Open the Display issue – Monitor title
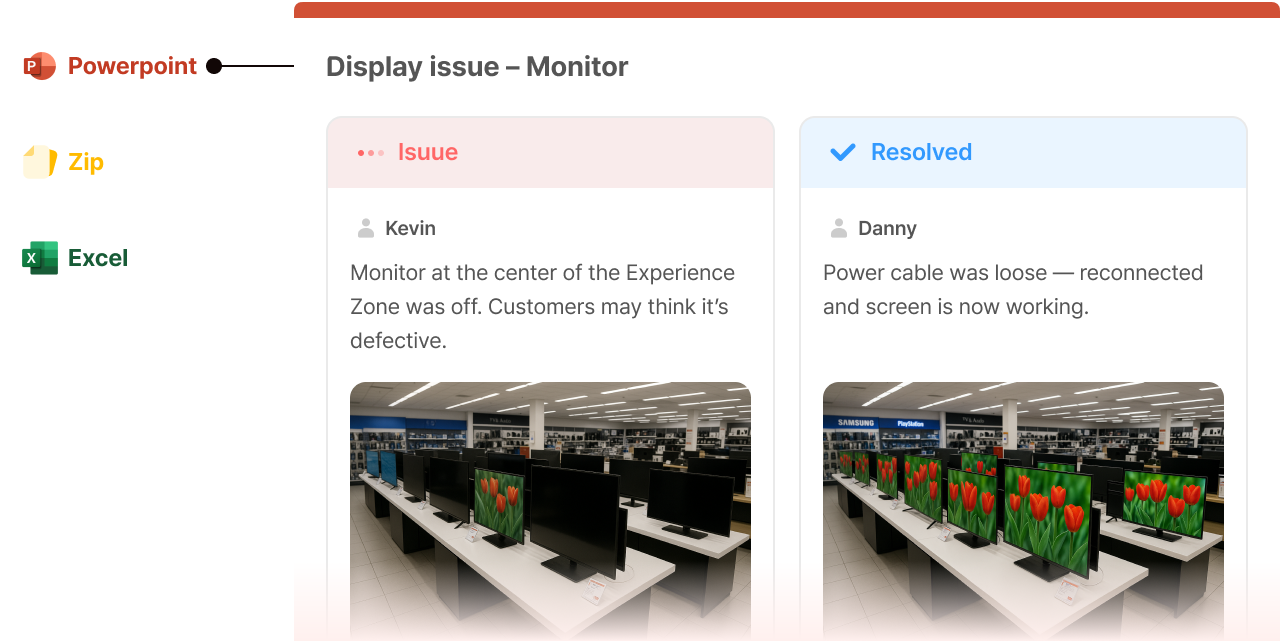This screenshot has width=1280, height=641. pos(477,67)
